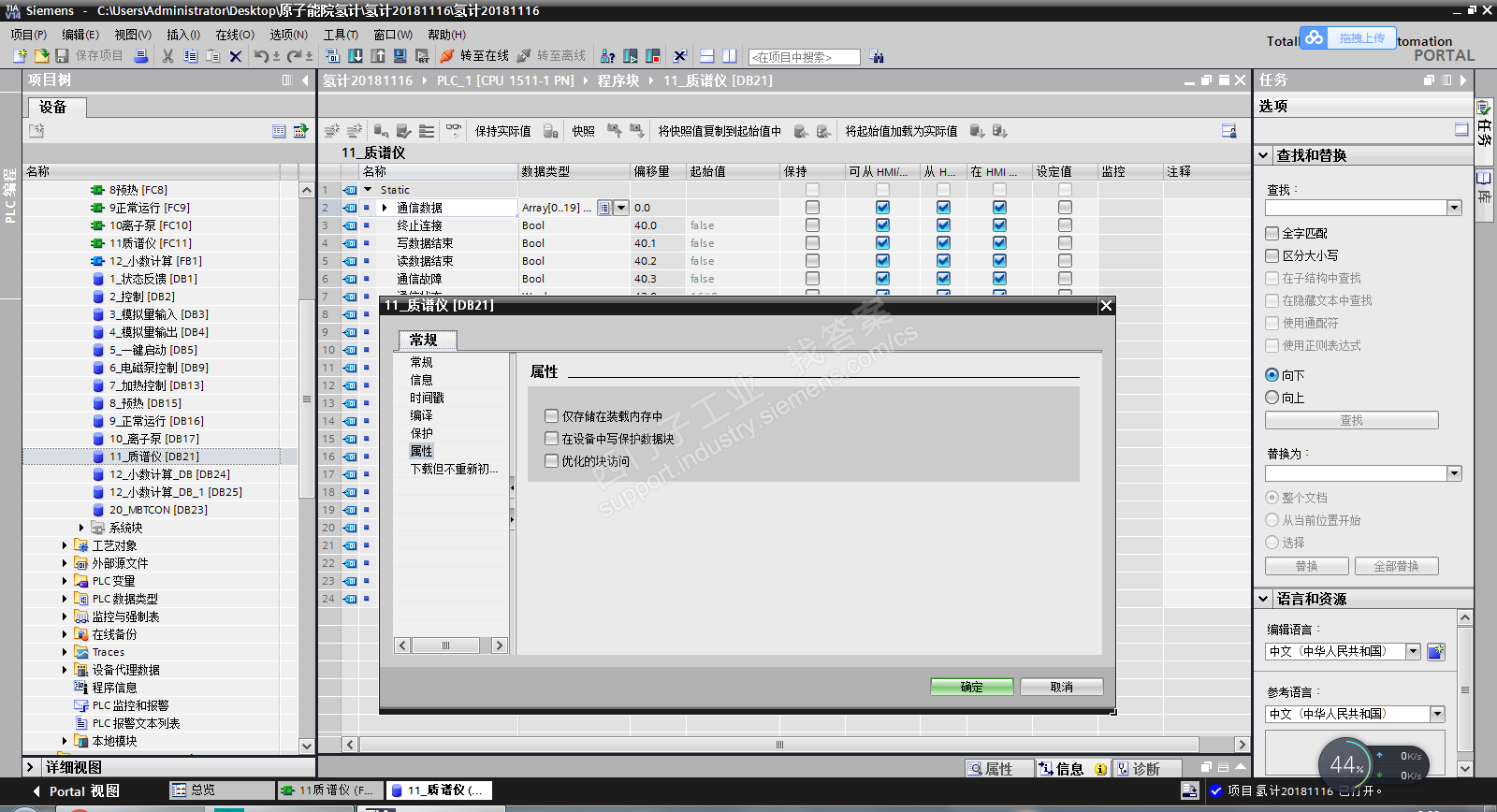Click the Delete X icon in main toolbar

point(236,56)
